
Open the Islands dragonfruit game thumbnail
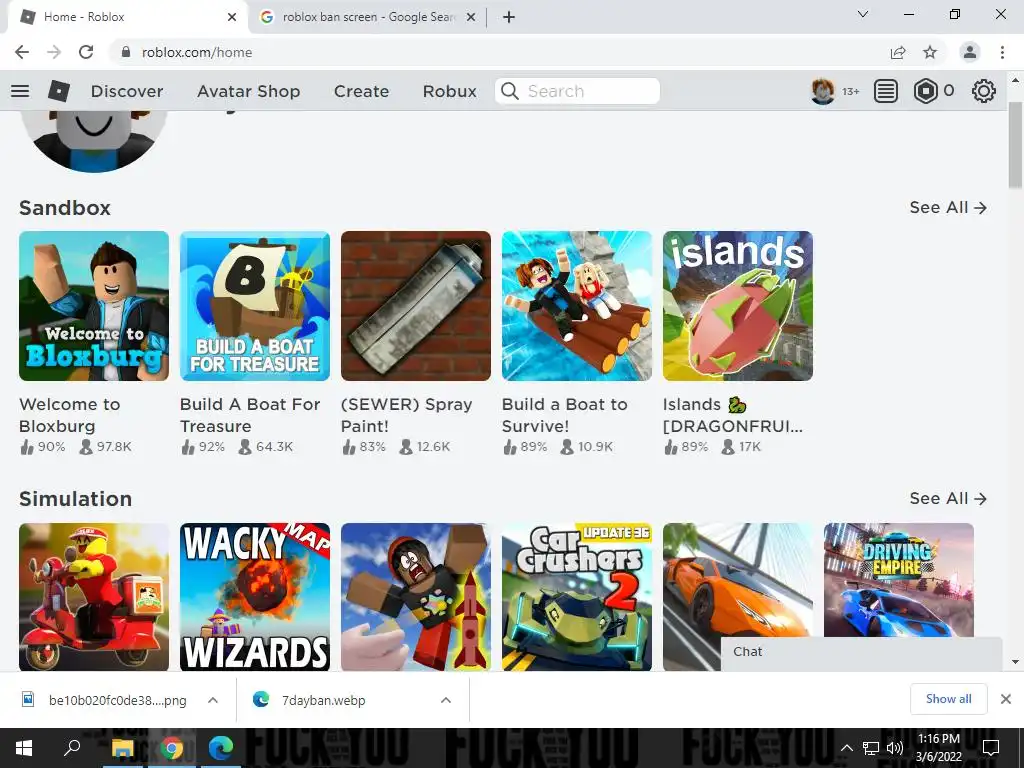(738, 306)
